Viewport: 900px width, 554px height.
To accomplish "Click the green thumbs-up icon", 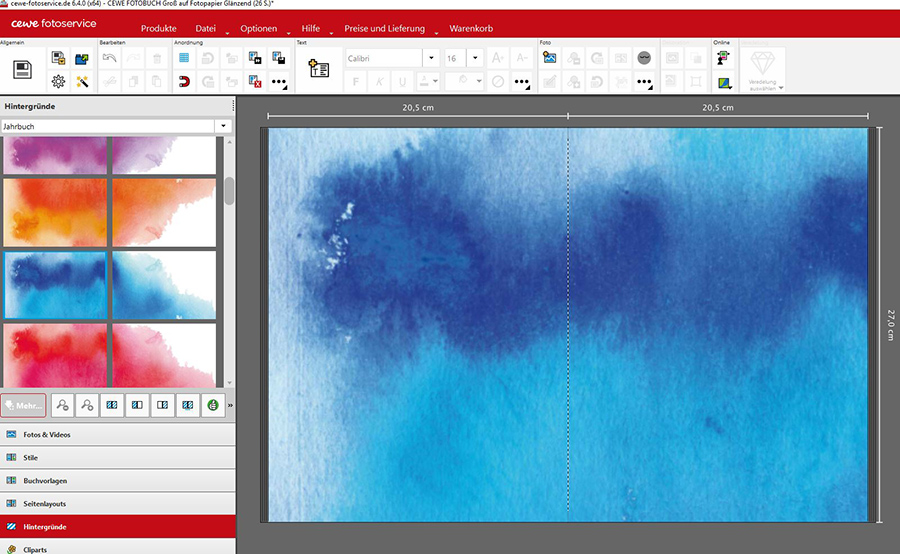I will tap(211, 405).
